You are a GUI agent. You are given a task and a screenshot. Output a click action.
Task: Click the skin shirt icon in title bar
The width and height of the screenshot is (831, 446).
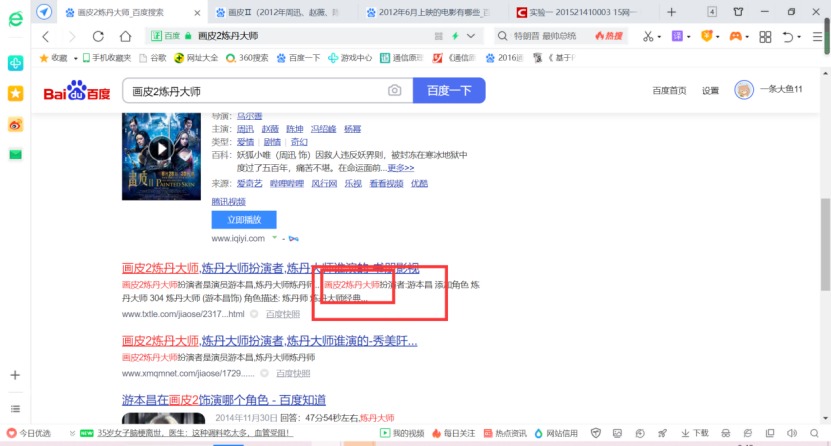[x=738, y=12]
